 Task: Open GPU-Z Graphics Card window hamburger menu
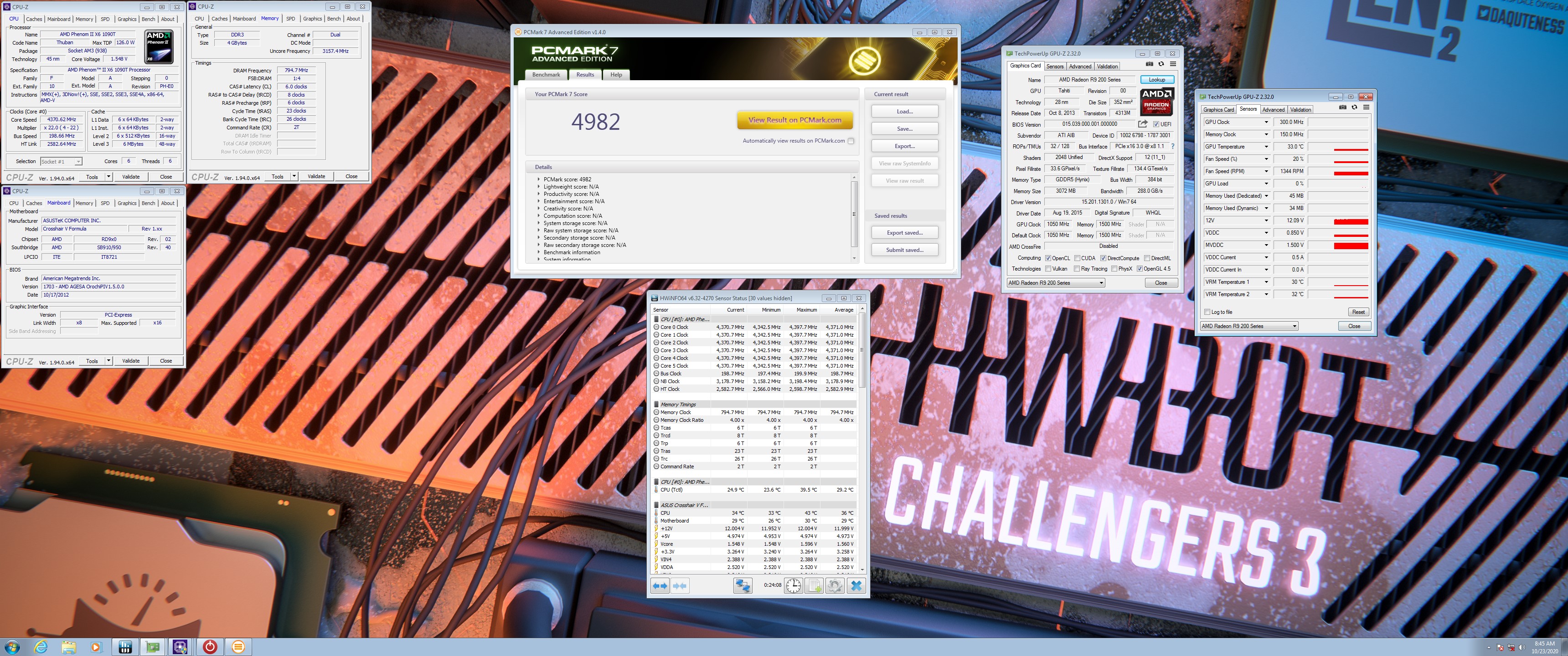point(1173,64)
